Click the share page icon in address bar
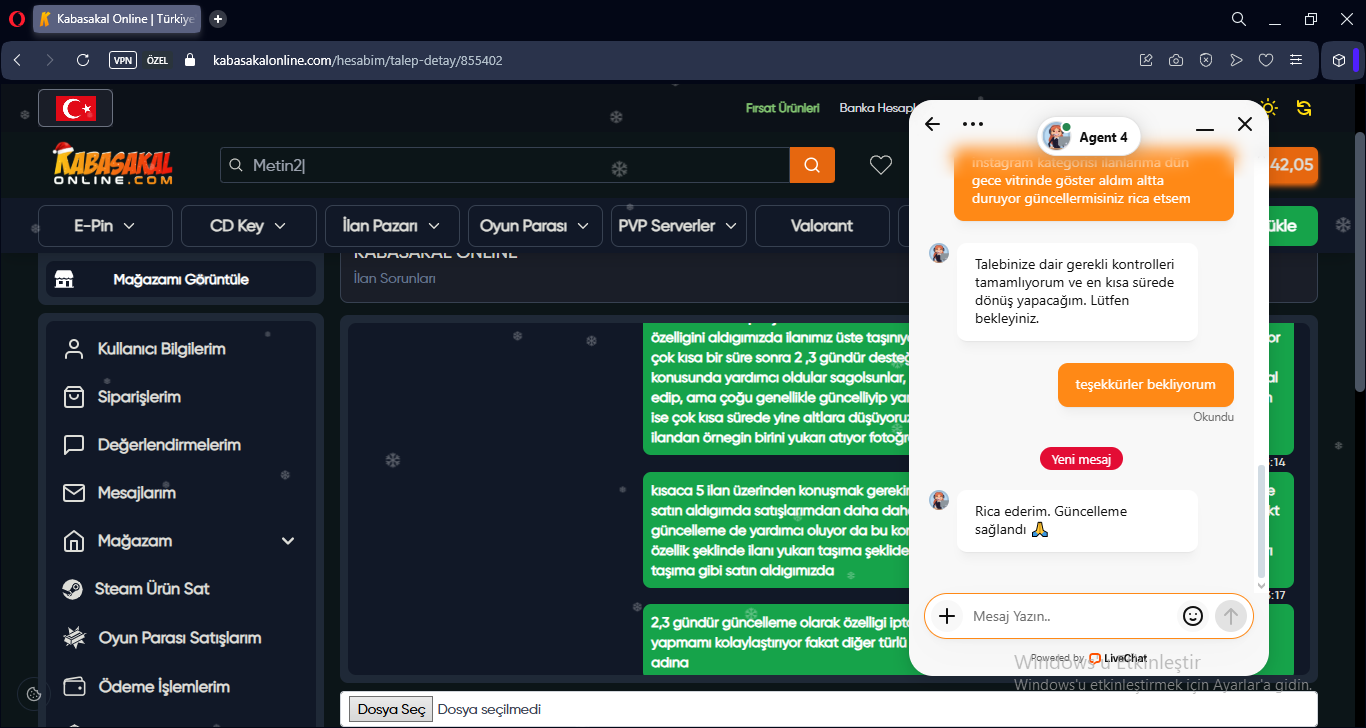This screenshot has height=728, width=1366. click(1146, 60)
